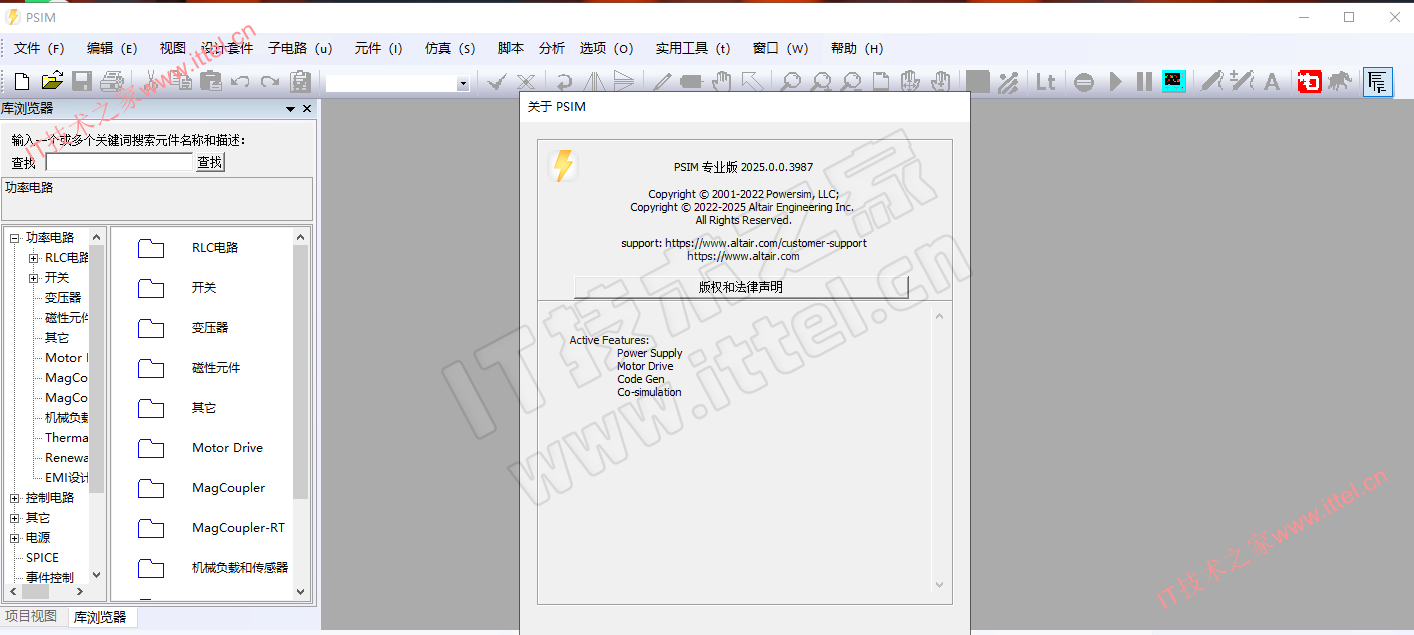Click the MagCoupler-RT folder icon
Viewport: 1414px width, 635px height.
pos(151,528)
